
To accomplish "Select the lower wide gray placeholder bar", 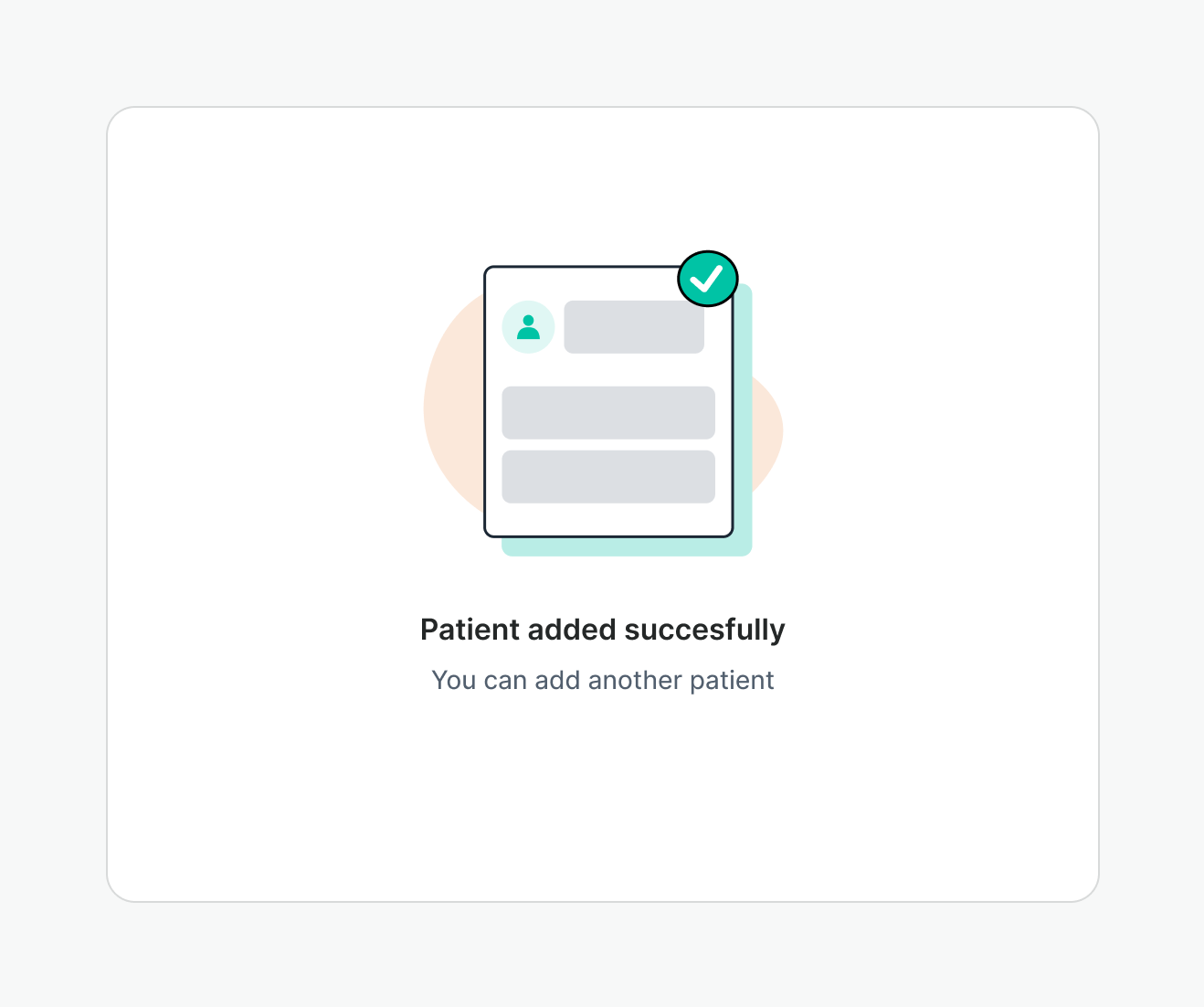I will pyautogui.click(x=608, y=477).
